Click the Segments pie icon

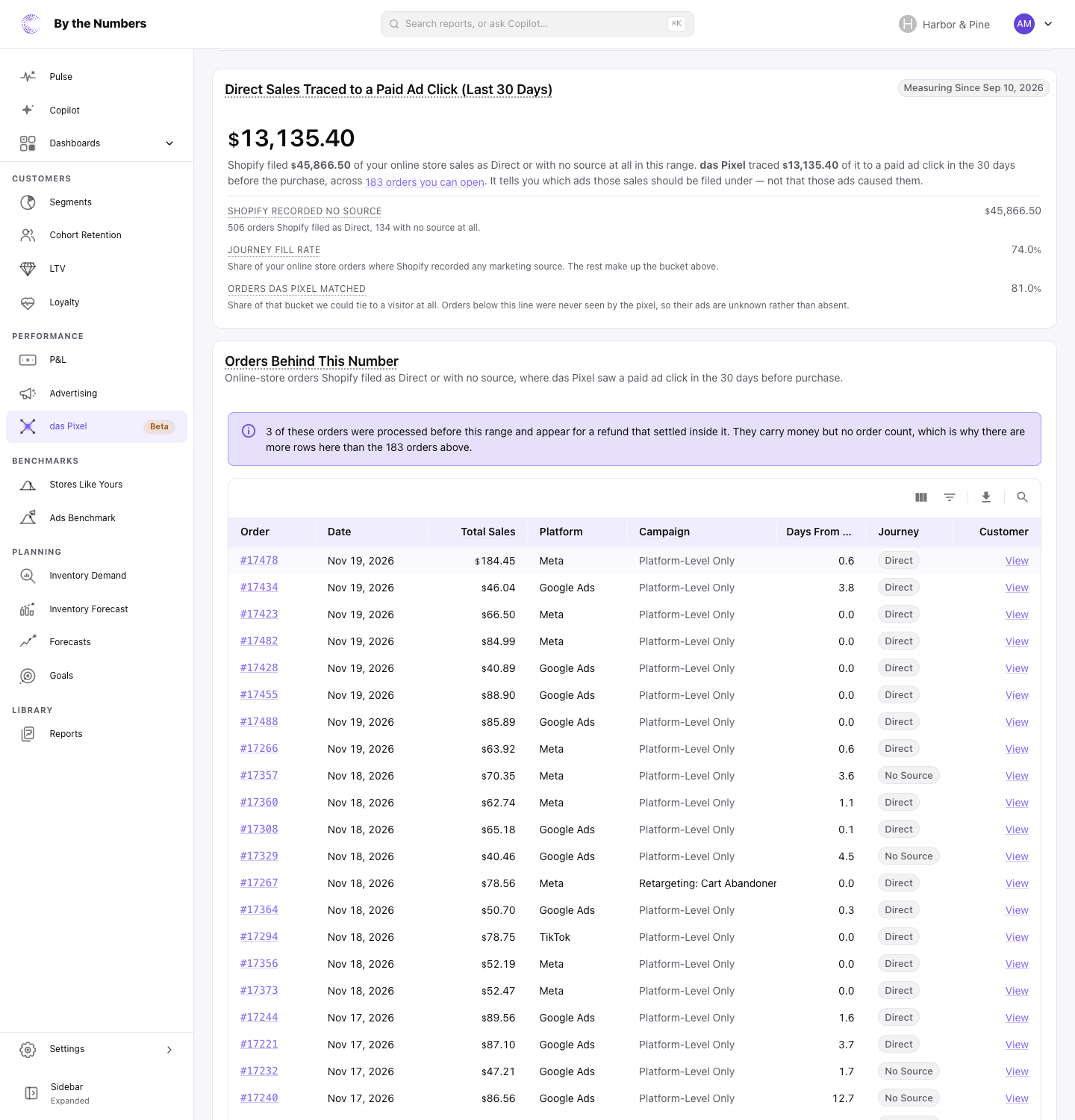(28, 202)
